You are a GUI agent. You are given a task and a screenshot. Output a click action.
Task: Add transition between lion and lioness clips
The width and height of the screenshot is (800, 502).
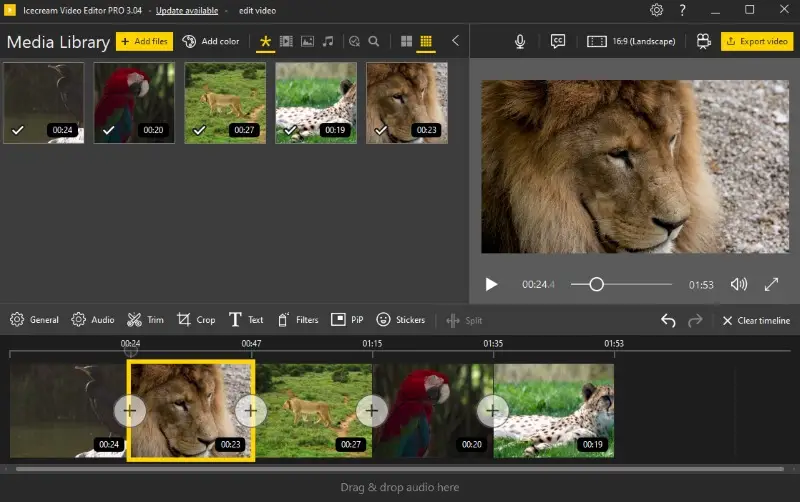pos(251,410)
